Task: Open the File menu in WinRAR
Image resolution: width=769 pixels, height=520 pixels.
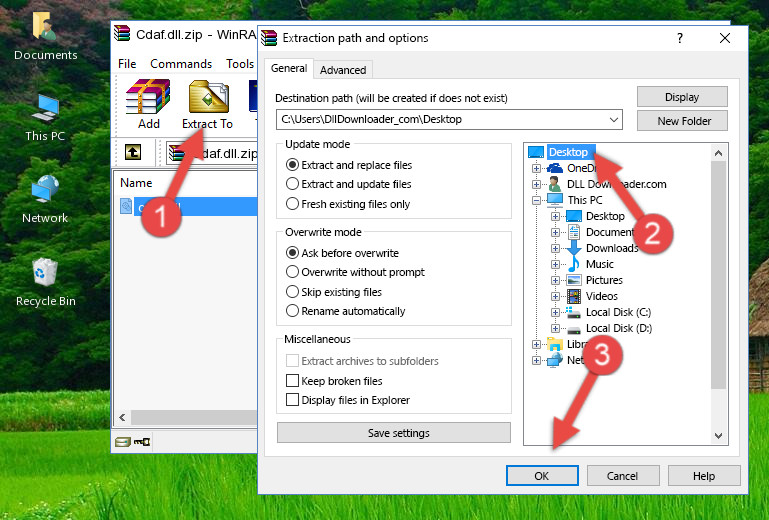Action: click(x=127, y=64)
